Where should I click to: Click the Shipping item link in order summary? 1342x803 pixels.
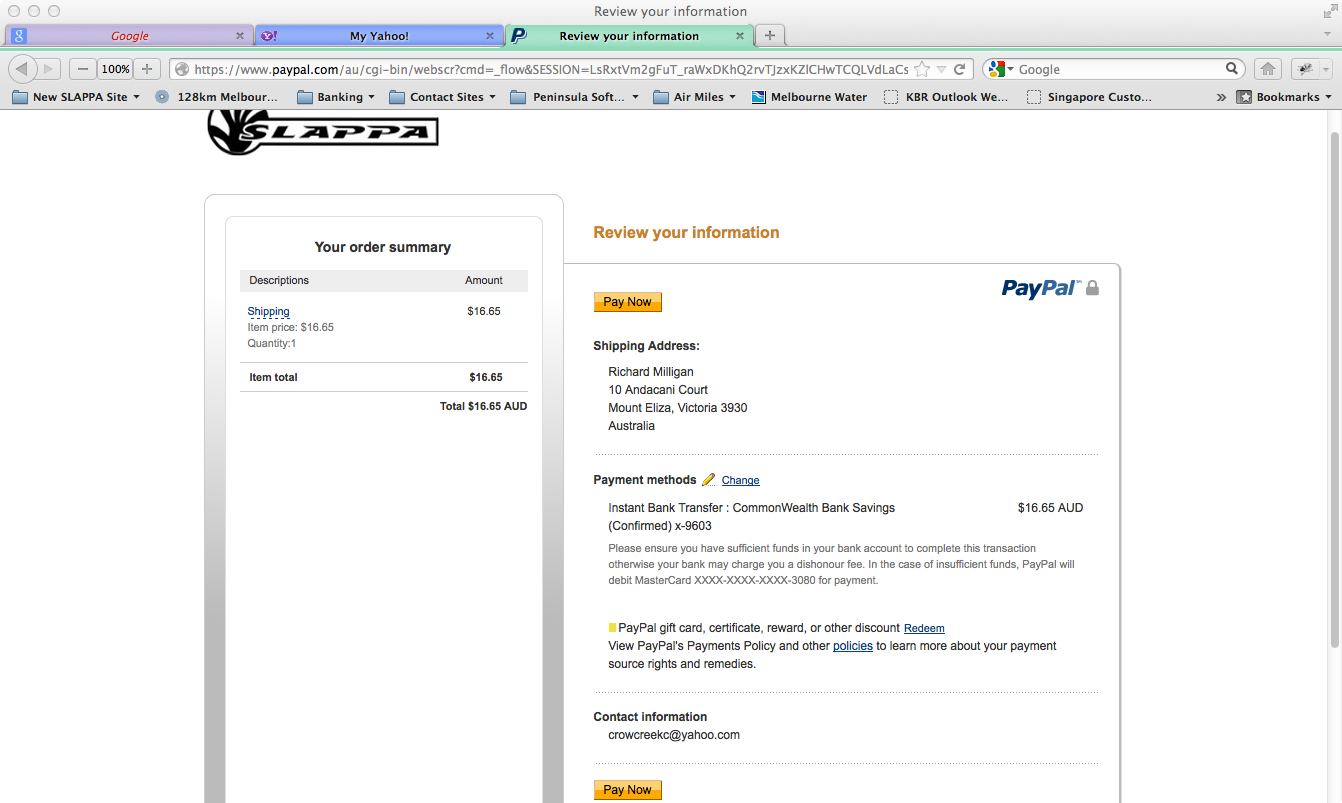point(268,311)
